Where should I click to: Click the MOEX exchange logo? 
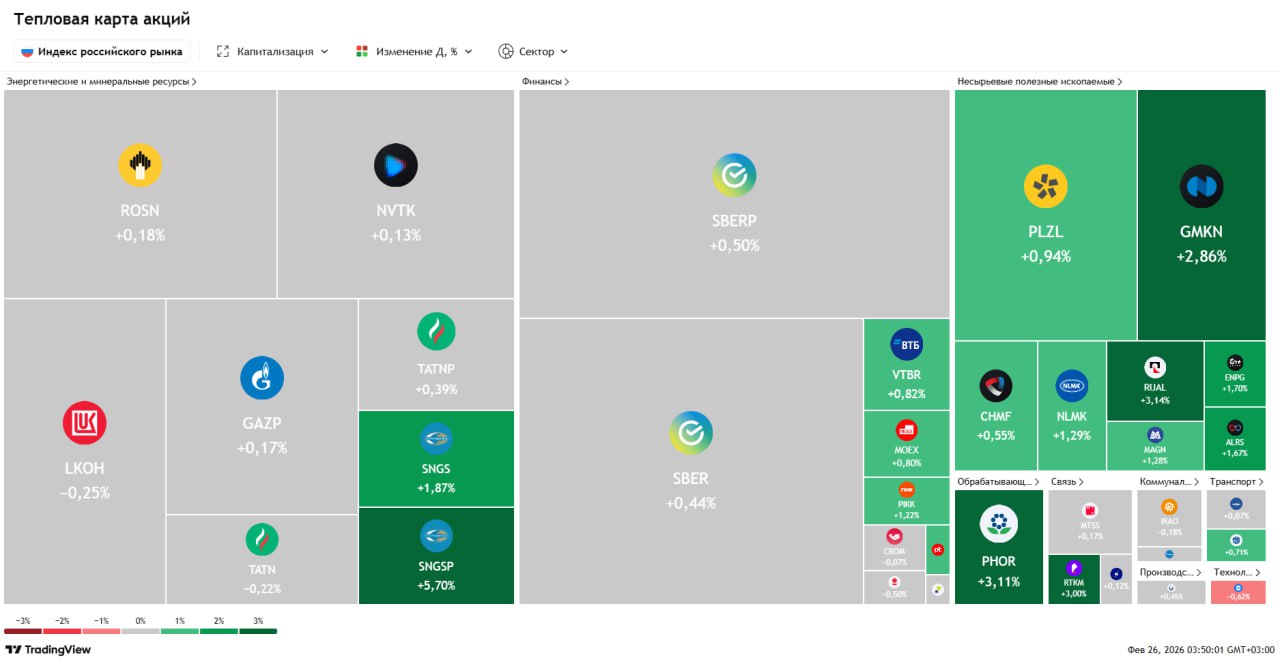click(x=906, y=430)
